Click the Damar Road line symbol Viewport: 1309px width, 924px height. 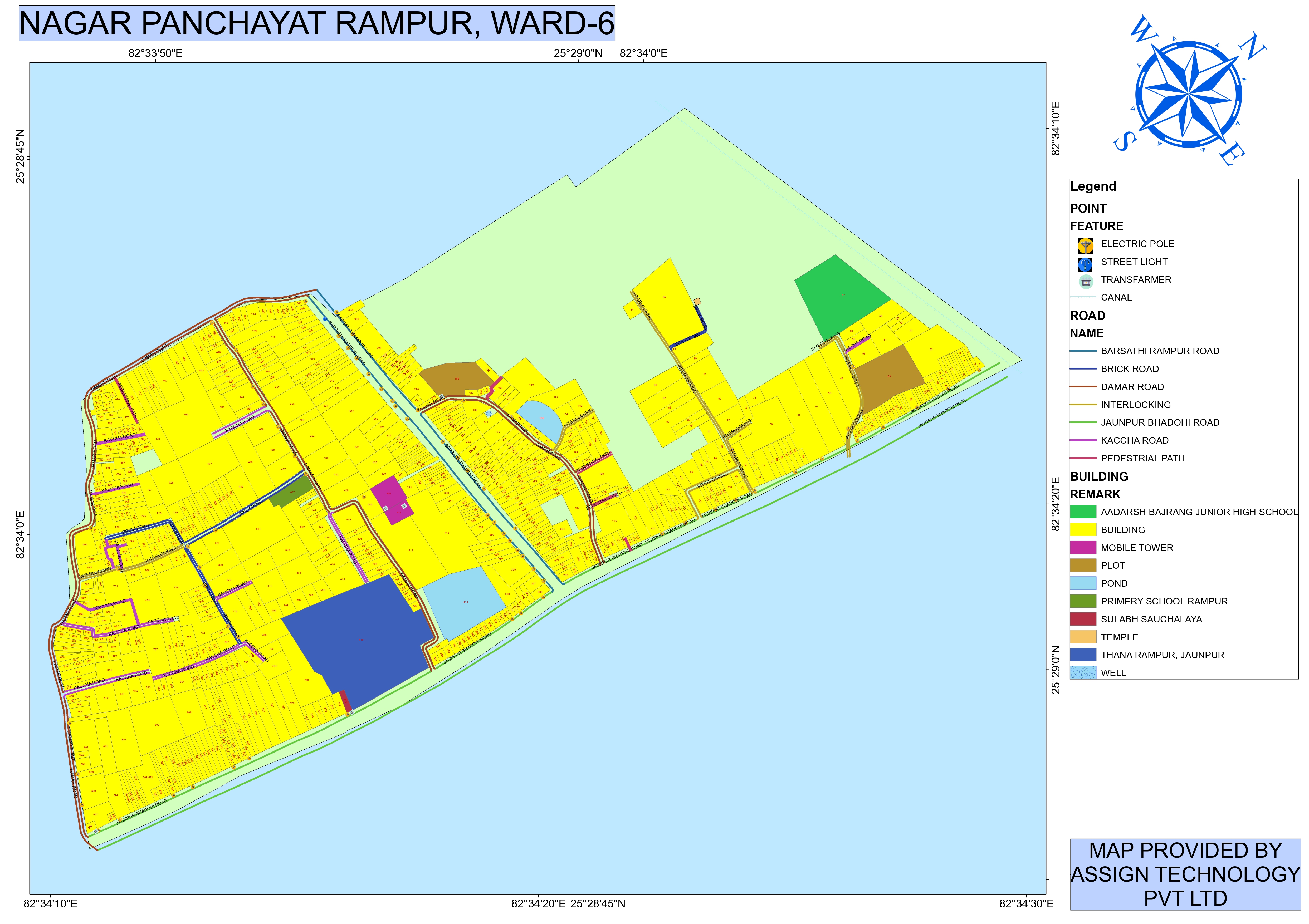point(1083,386)
